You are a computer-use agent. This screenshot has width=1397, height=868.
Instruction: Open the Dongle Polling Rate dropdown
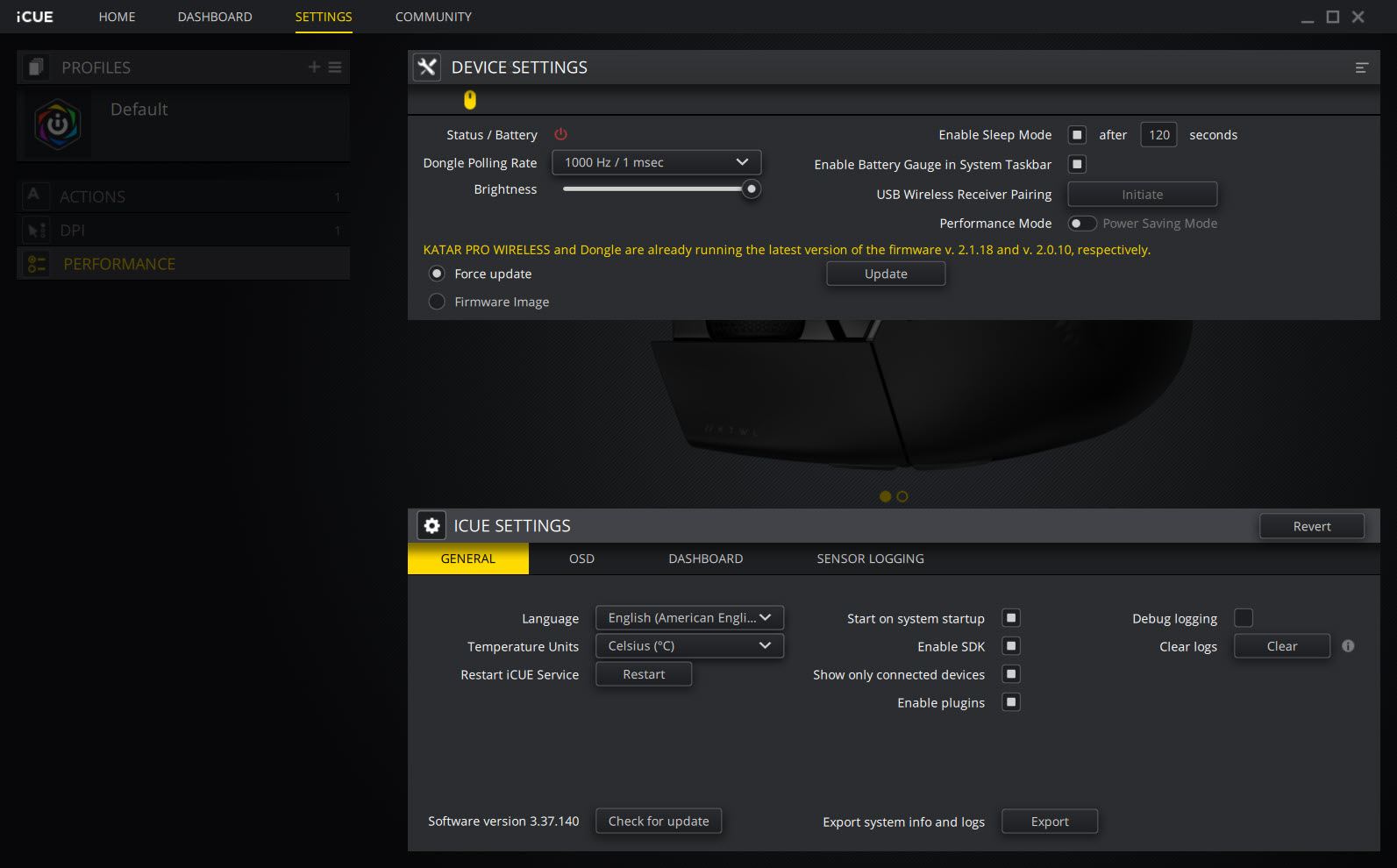(x=656, y=162)
